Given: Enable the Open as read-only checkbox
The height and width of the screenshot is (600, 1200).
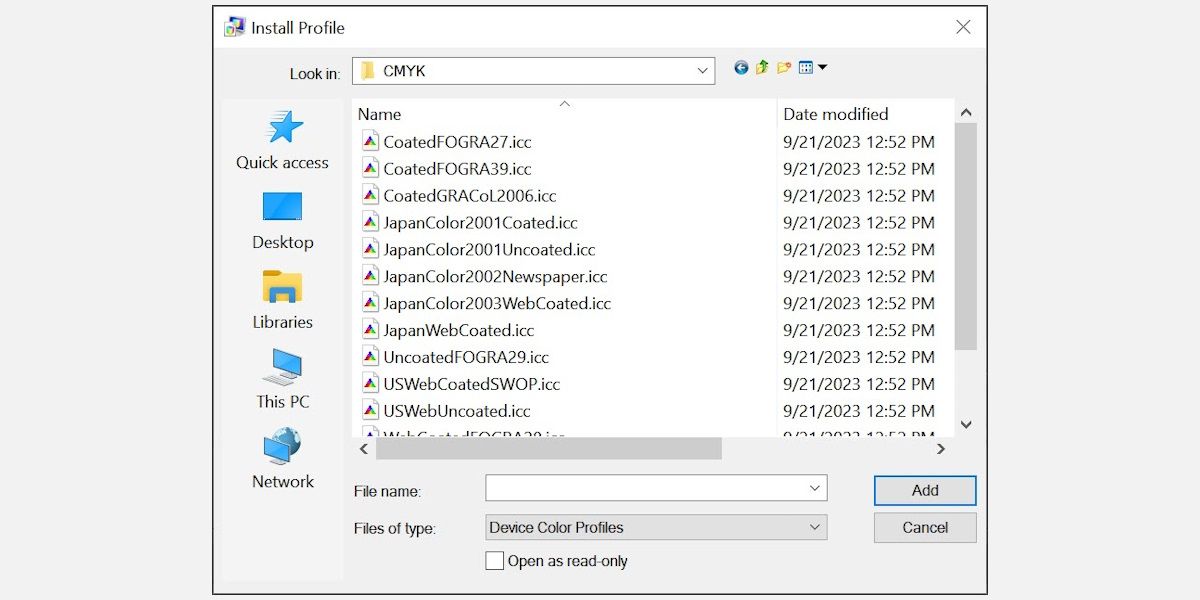Looking at the screenshot, I should (494, 561).
